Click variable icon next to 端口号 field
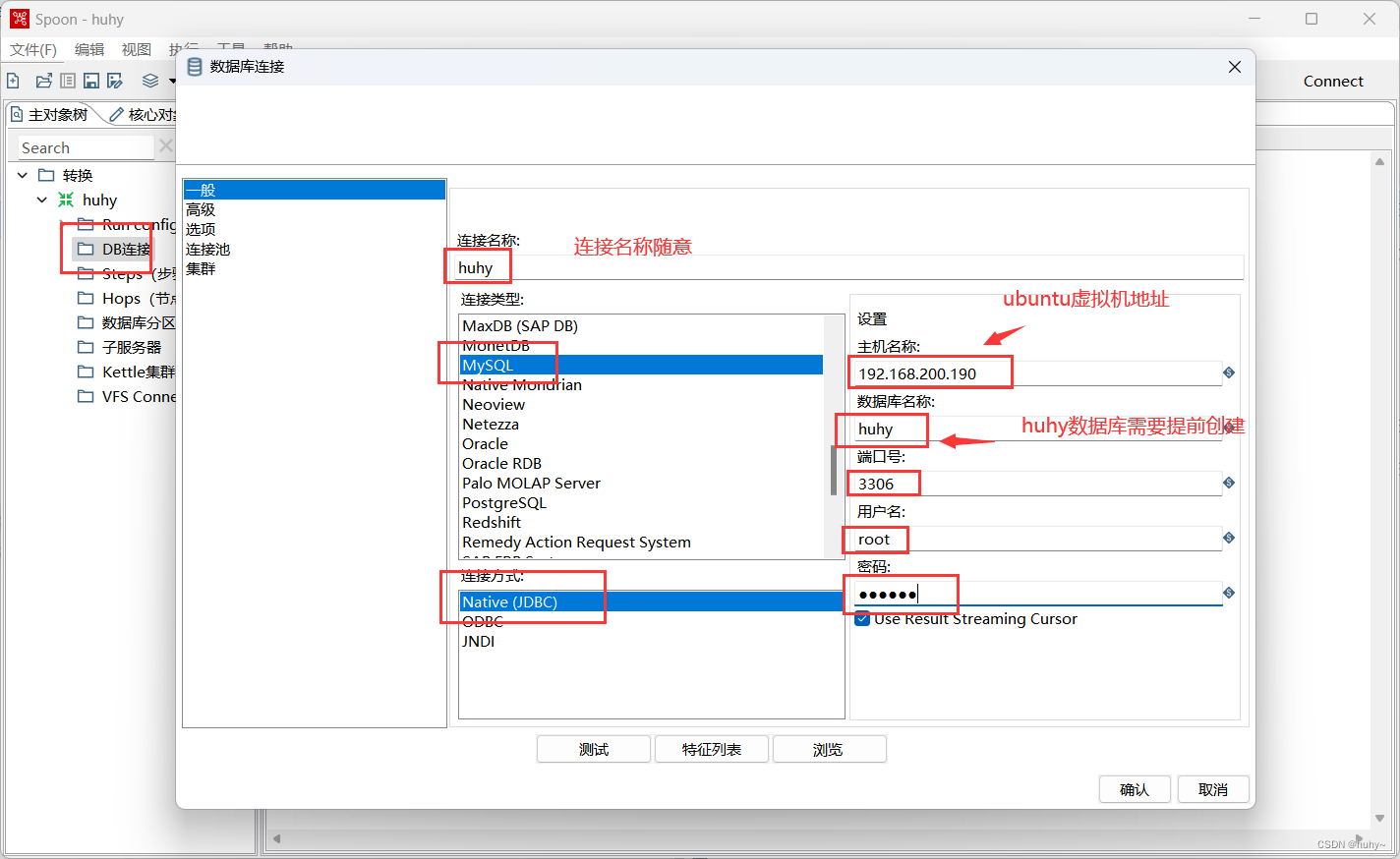The height and width of the screenshot is (859, 1400). point(1229,483)
